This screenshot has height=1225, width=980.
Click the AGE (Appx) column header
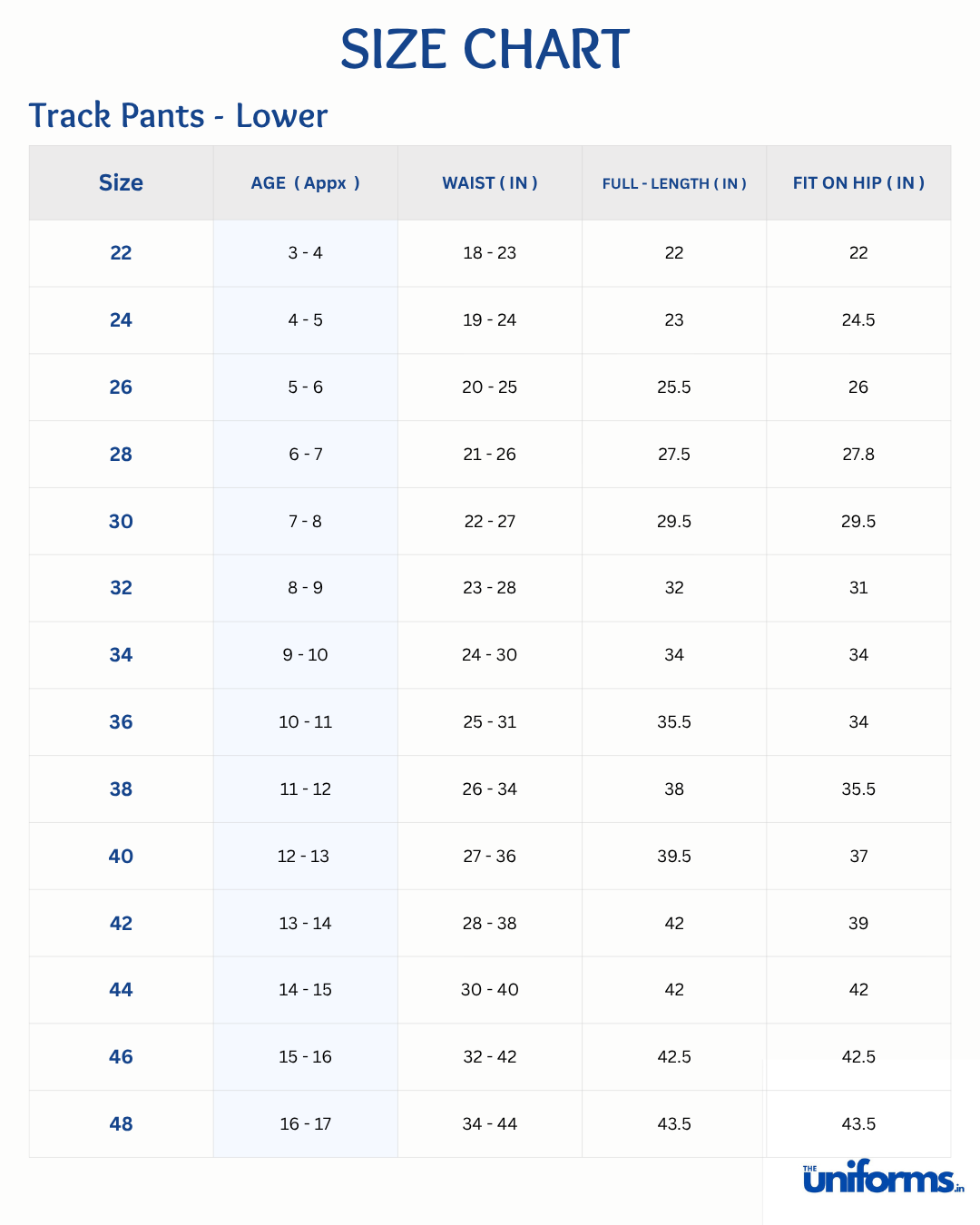305,183
